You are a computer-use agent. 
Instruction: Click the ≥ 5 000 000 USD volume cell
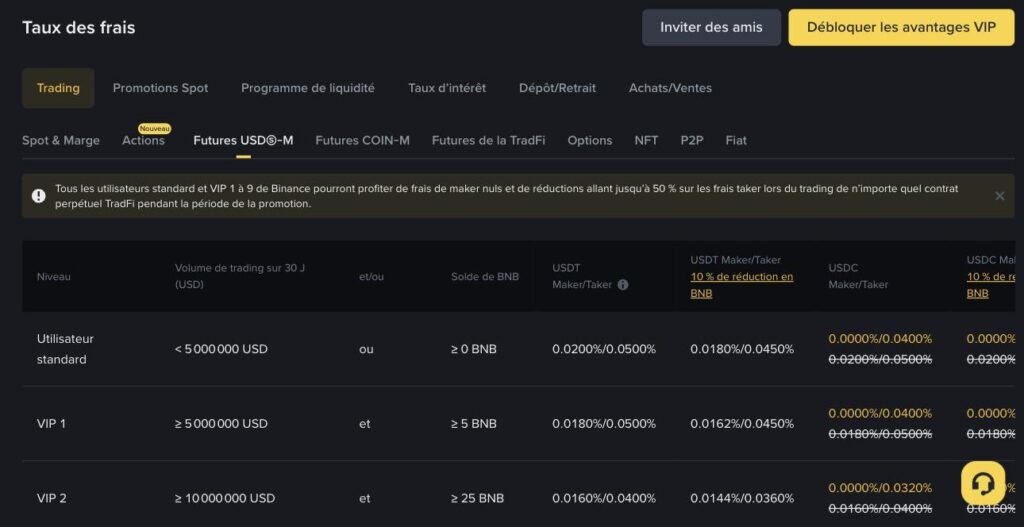point(221,424)
